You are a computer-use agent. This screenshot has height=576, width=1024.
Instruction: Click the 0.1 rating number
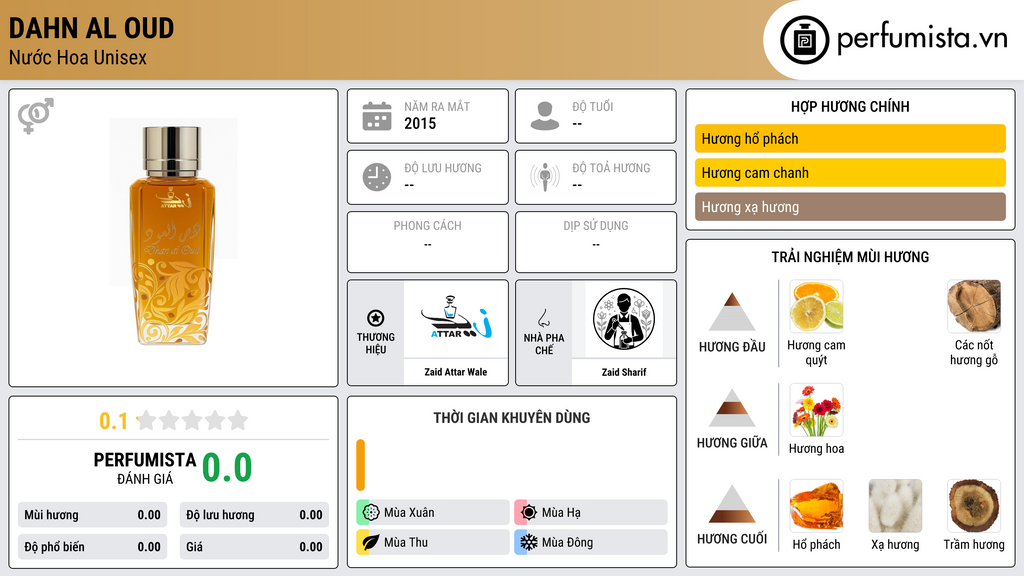114,421
